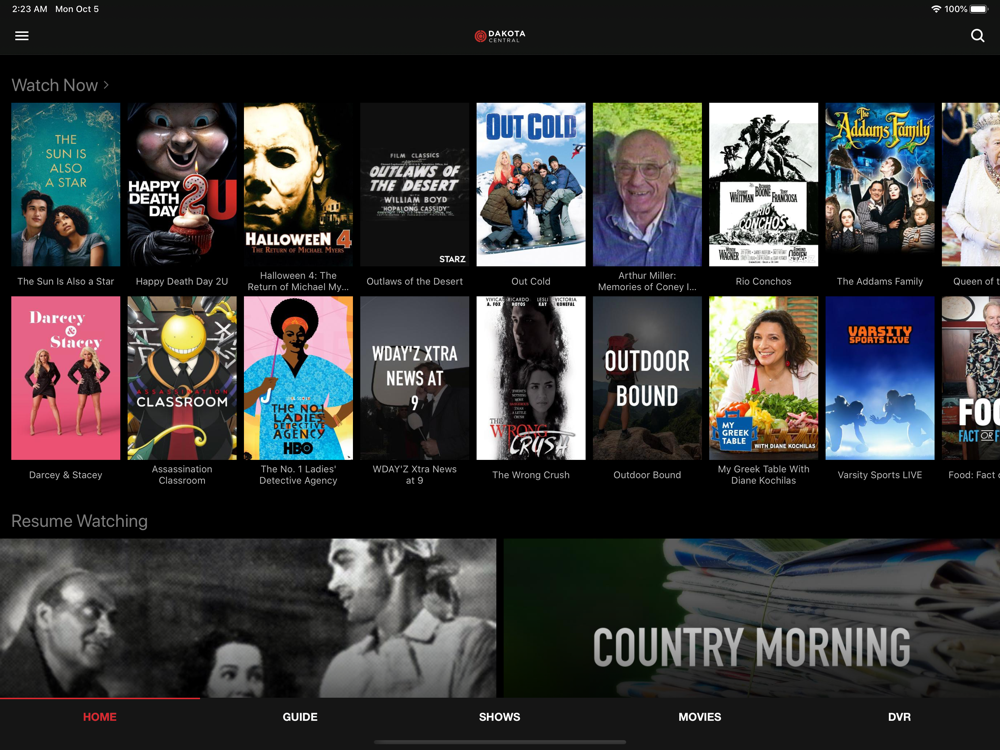Tap the status bar clock 2:23 AM
The height and width of the screenshot is (750, 1000).
pyautogui.click(x=29, y=9)
